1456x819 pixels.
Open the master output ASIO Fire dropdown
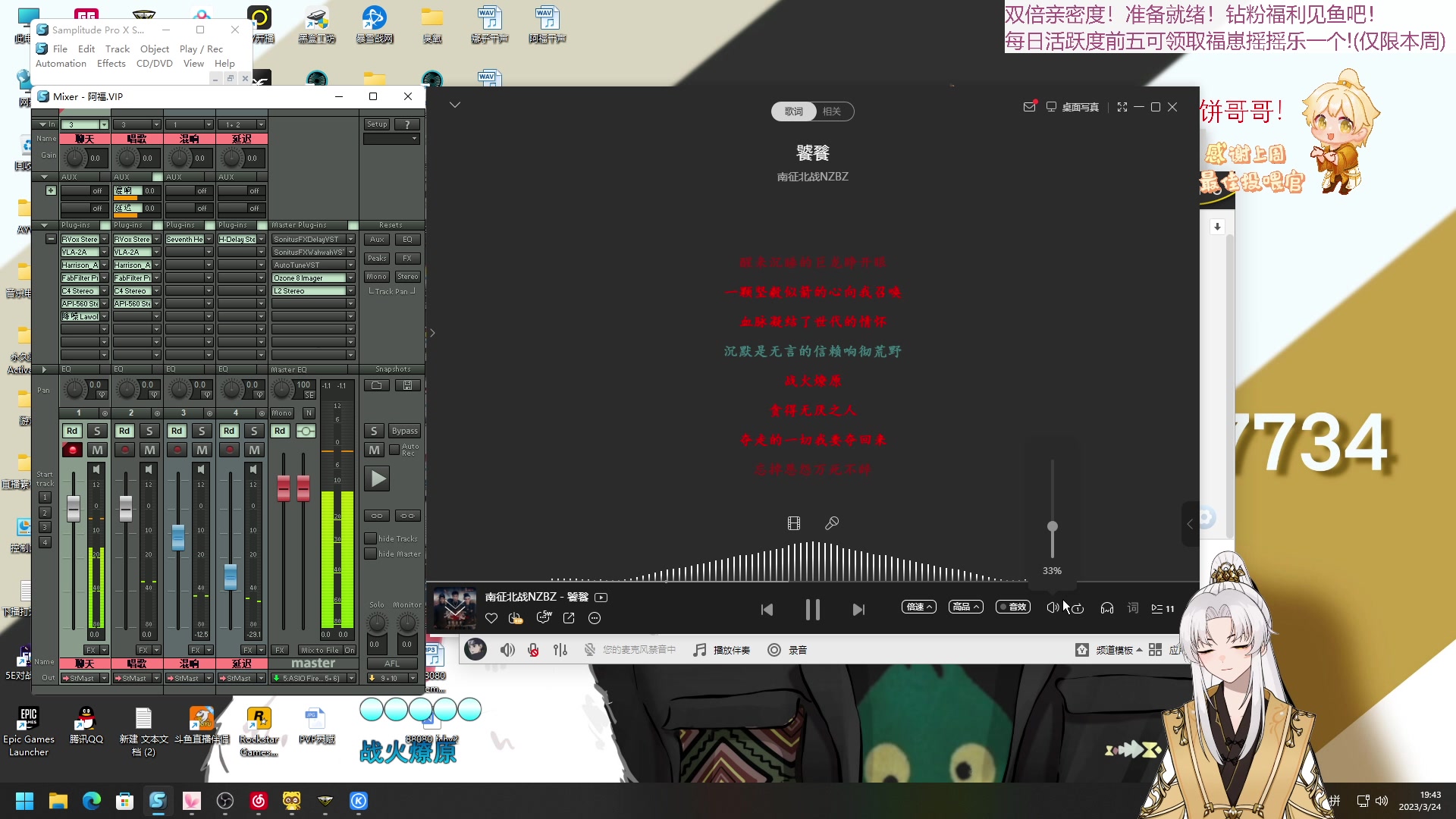click(x=352, y=678)
